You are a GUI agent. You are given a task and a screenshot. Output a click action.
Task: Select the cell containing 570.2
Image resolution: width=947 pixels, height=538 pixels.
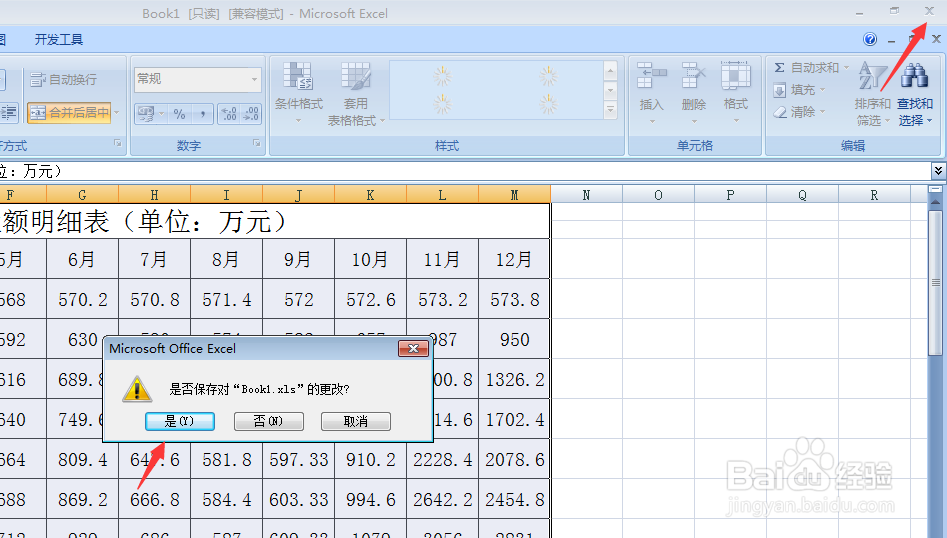point(82,299)
